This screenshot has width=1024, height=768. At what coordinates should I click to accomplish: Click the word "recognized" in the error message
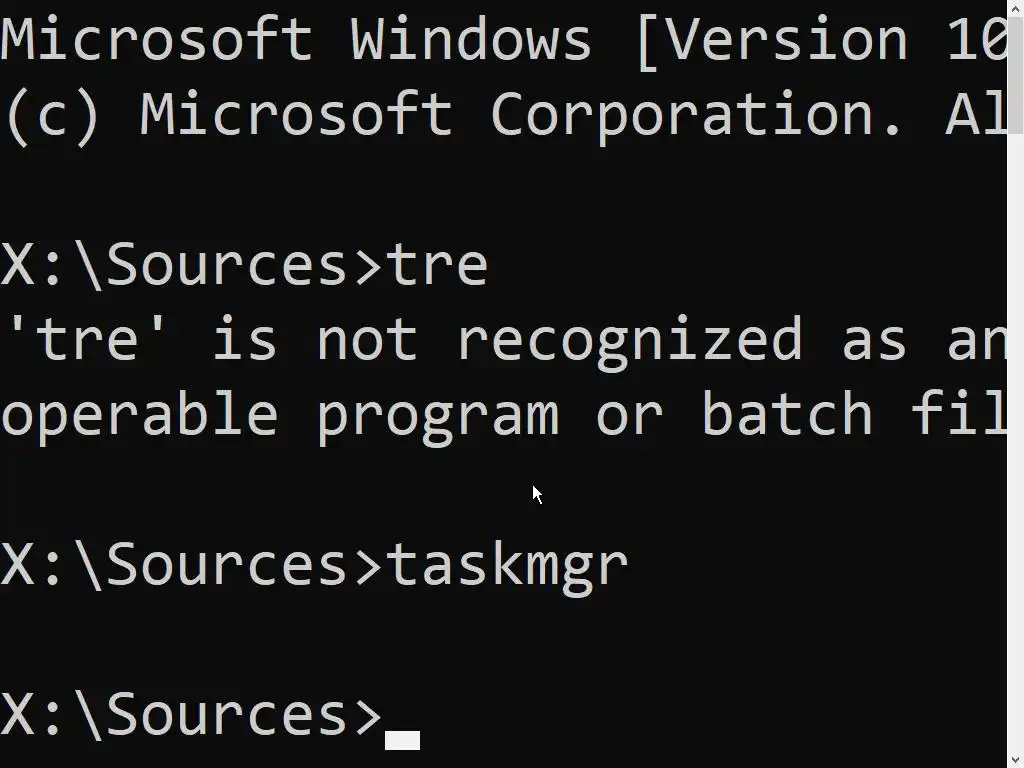click(630, 340)
